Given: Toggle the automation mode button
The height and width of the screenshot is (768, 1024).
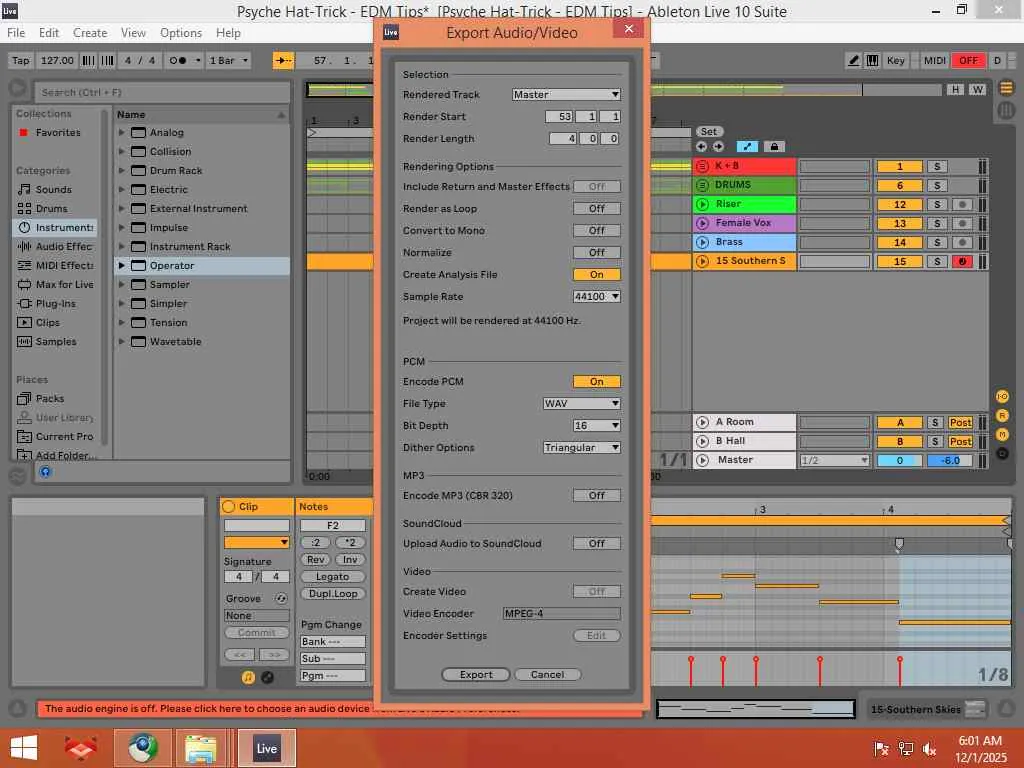Looking at the screenshot, I should coord(747,146).
